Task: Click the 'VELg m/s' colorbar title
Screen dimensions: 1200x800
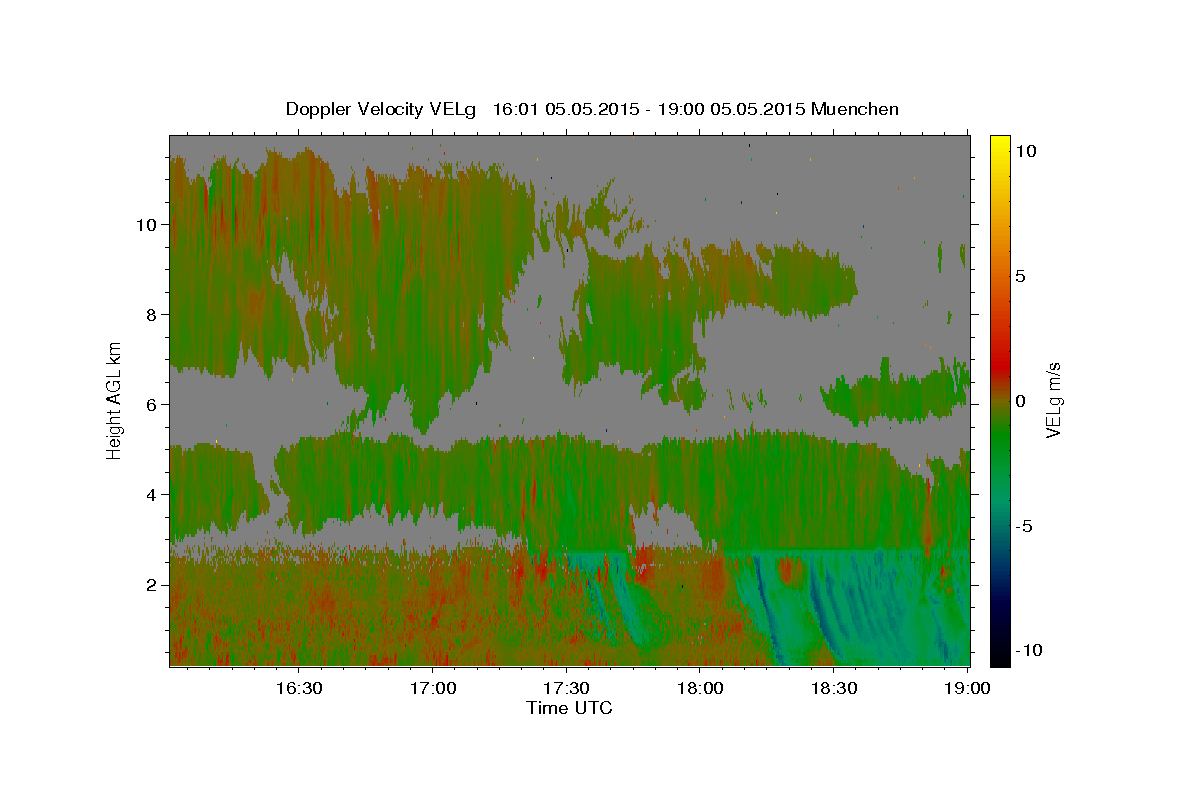Action: (1055, 400)
